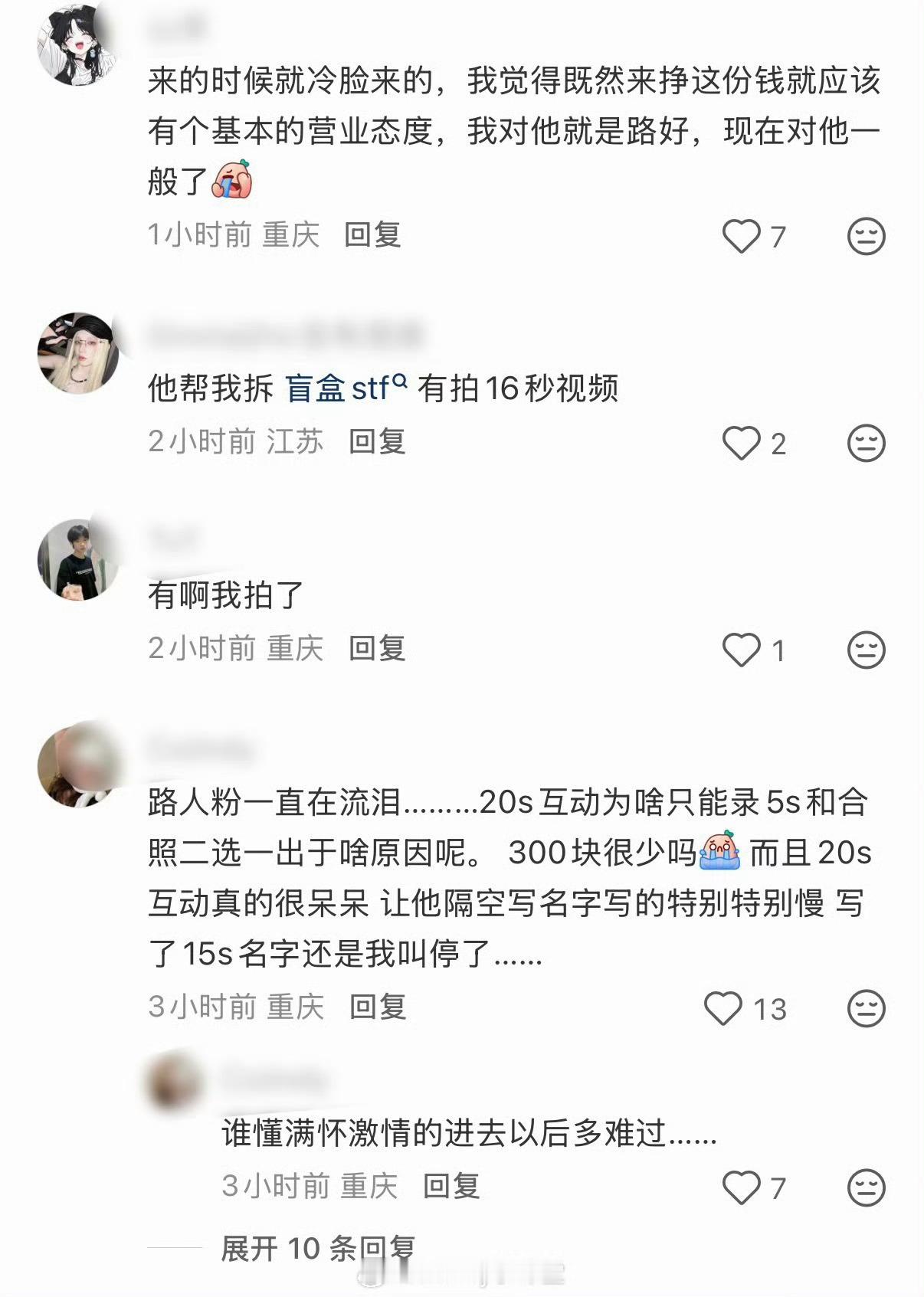Open avatar of boy in black shirt
The image size is (924, 1297).
click(77, 560)
